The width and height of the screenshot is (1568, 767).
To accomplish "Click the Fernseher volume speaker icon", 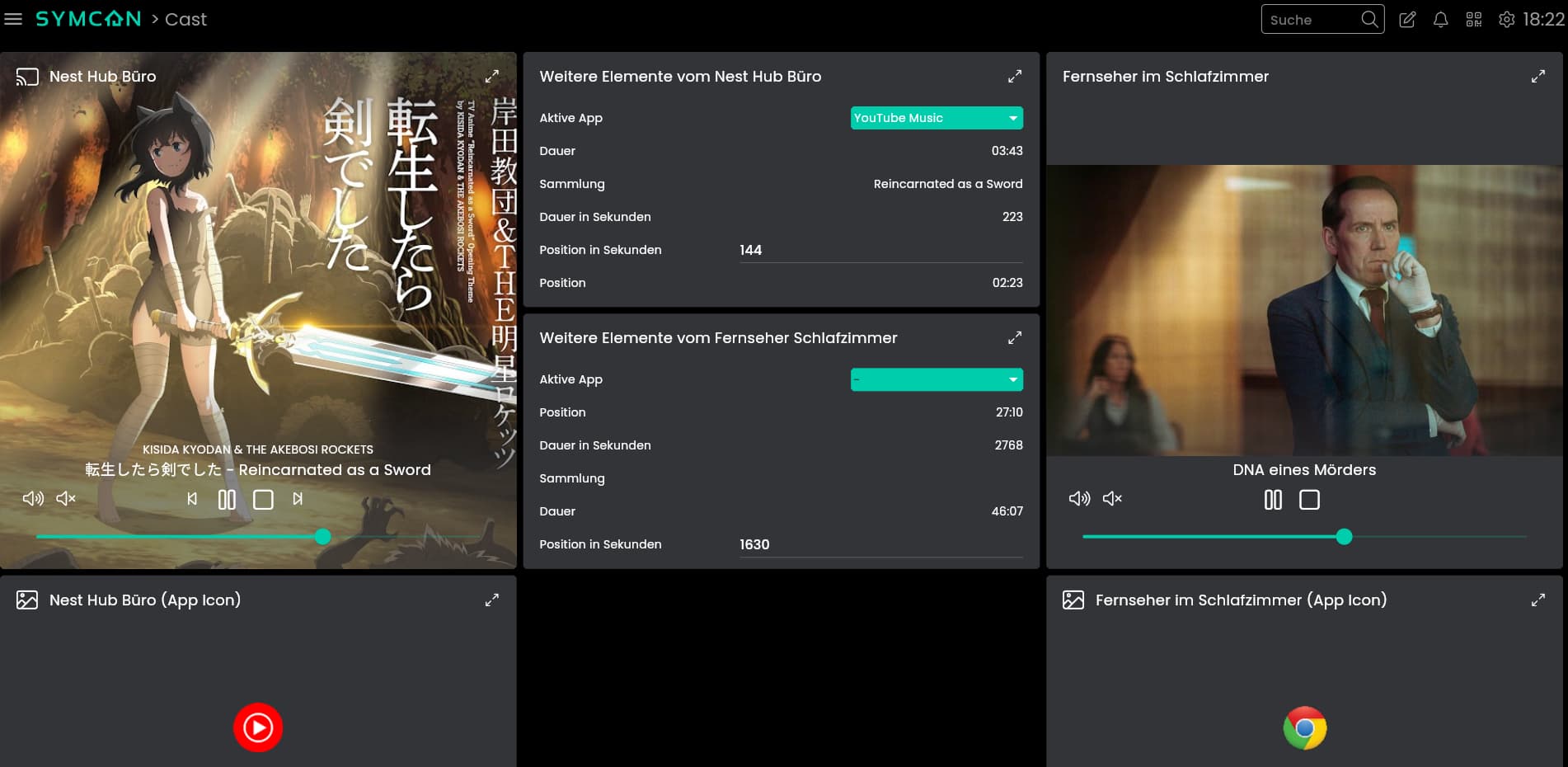I will tap(1079, 499).
